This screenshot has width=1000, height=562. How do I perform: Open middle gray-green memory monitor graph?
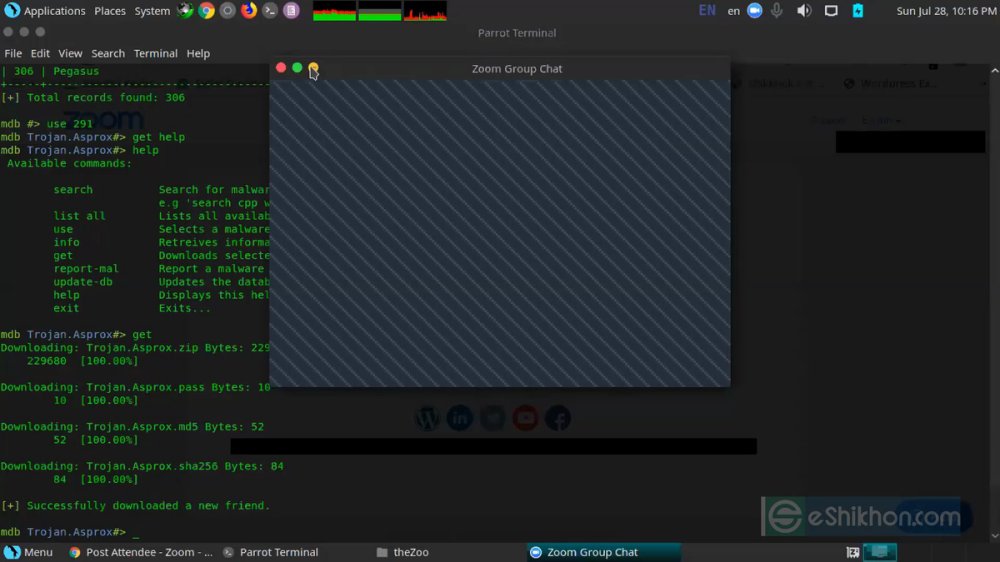[379, 11]
